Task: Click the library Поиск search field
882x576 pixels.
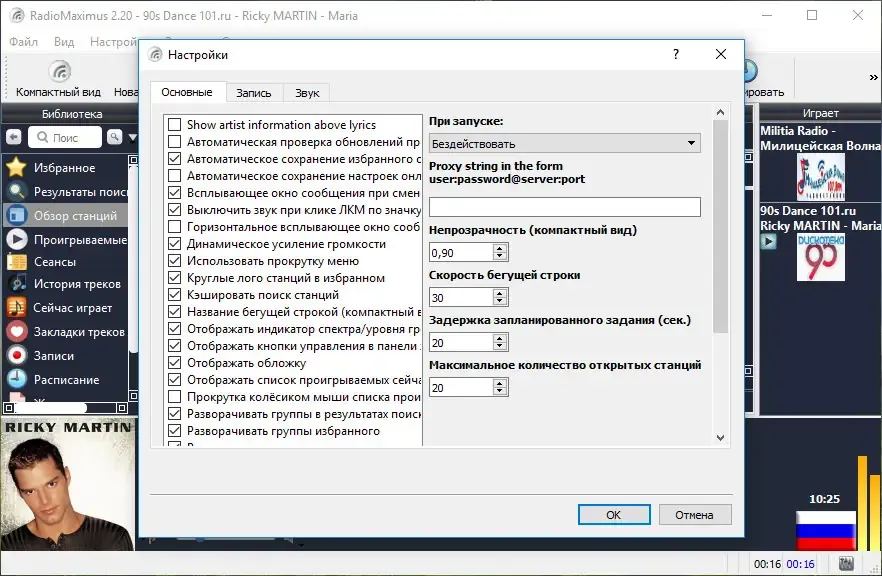Action: [x=65, y=137]
